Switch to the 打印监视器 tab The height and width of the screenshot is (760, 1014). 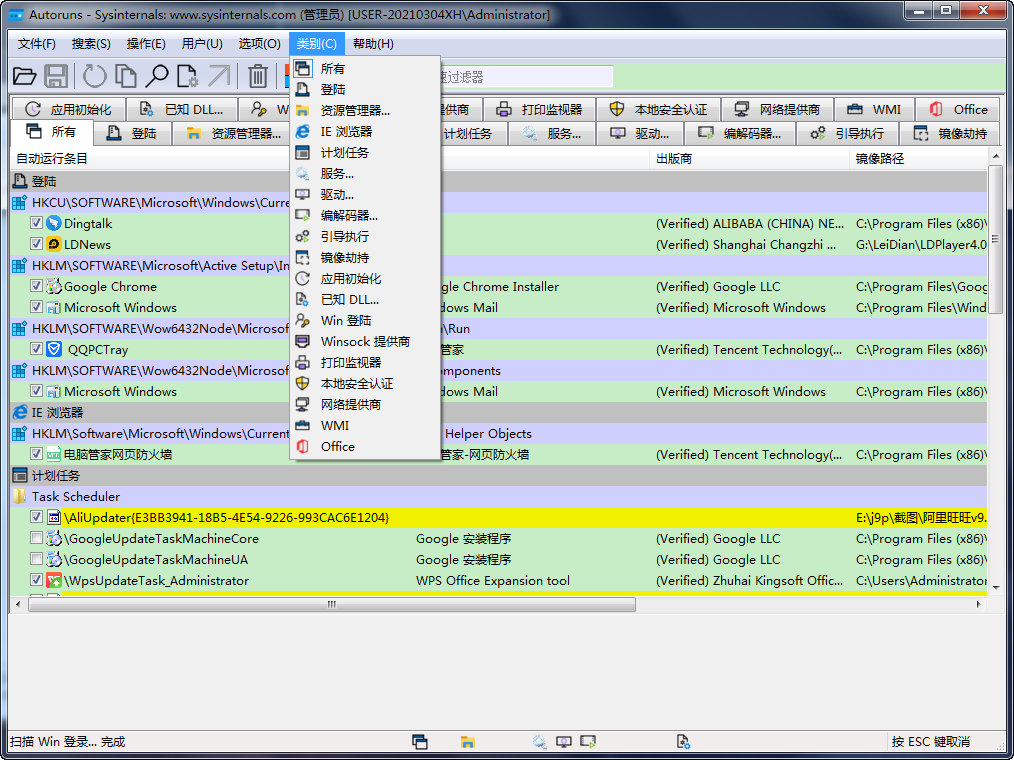point(539,109)
